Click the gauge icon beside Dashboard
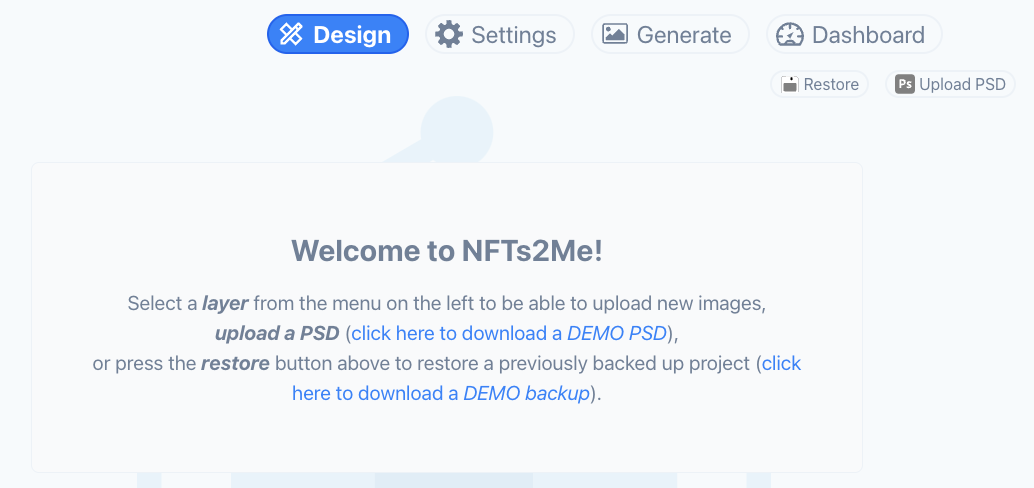The image size is (1034, 488). click(x=790, y=35)
